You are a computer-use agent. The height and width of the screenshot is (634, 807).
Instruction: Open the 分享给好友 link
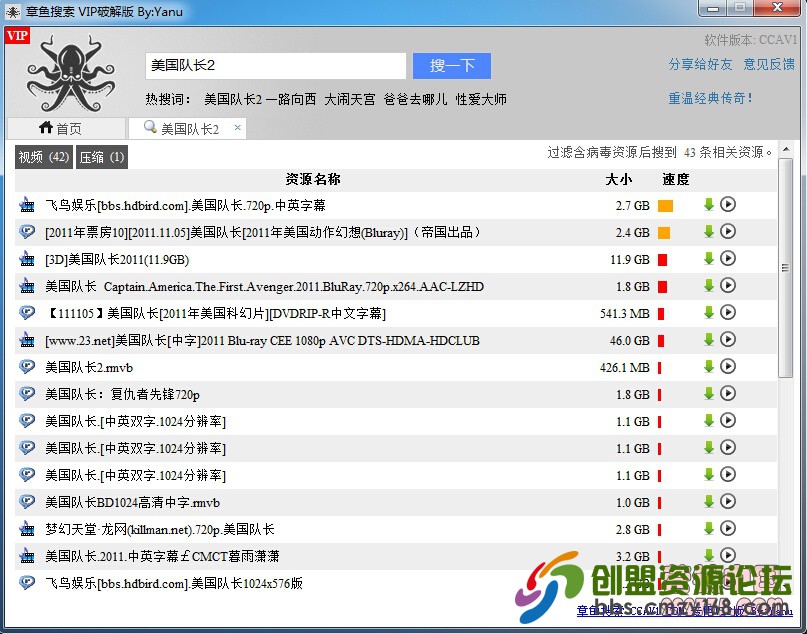[700, 64]
